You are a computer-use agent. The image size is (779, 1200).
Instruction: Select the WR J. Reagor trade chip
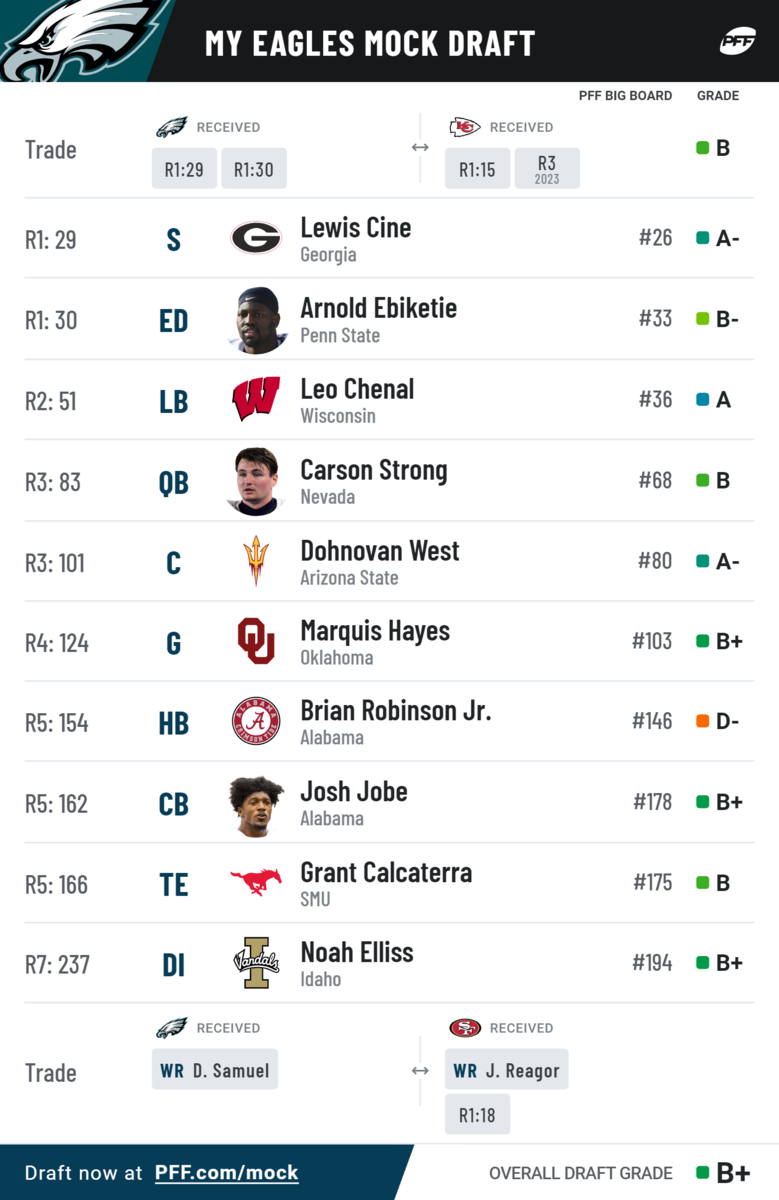pyautogui.click(x=506, y=1070)
